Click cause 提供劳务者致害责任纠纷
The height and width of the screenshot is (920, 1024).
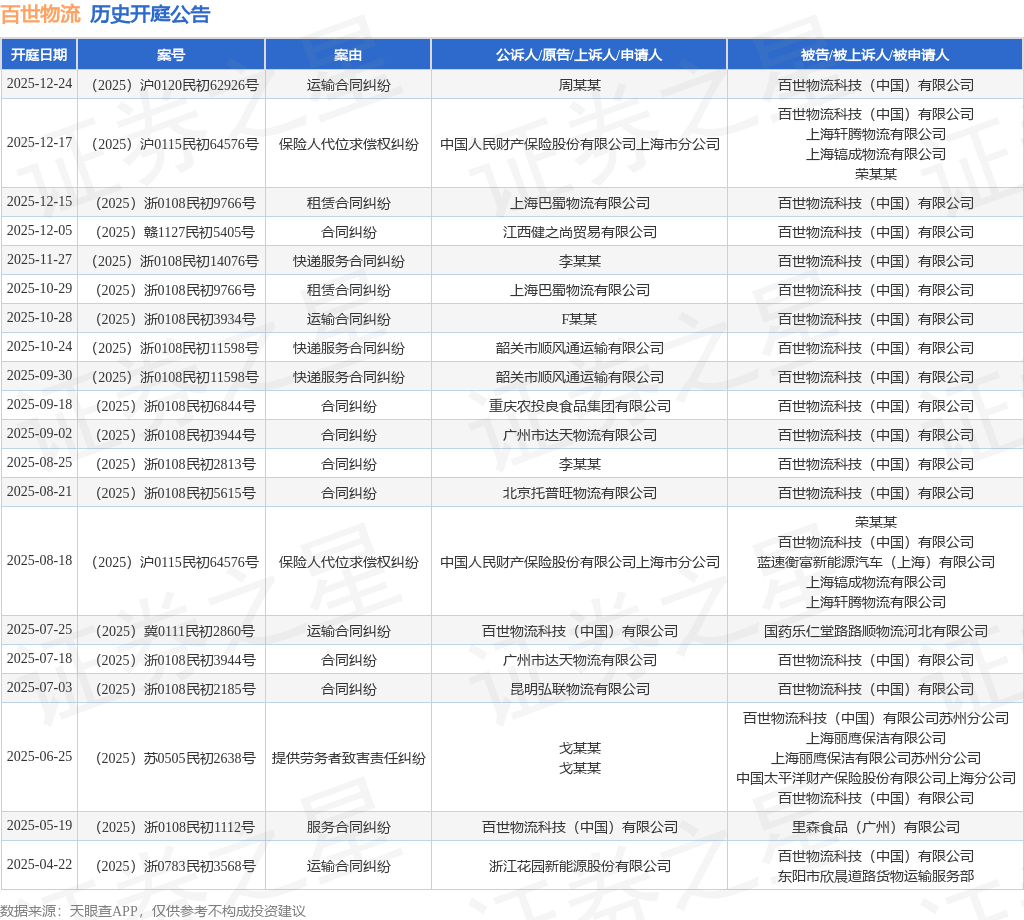pos(348,758)
